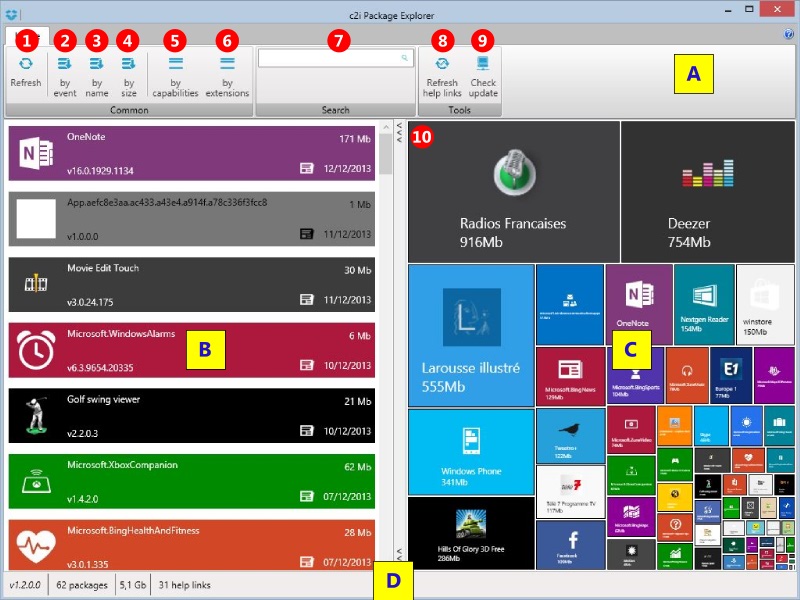The height and width of the screenshot is (600, 800).
Task: Open the Hills Of Glory 3D Free tile
Action: (471, 533)
